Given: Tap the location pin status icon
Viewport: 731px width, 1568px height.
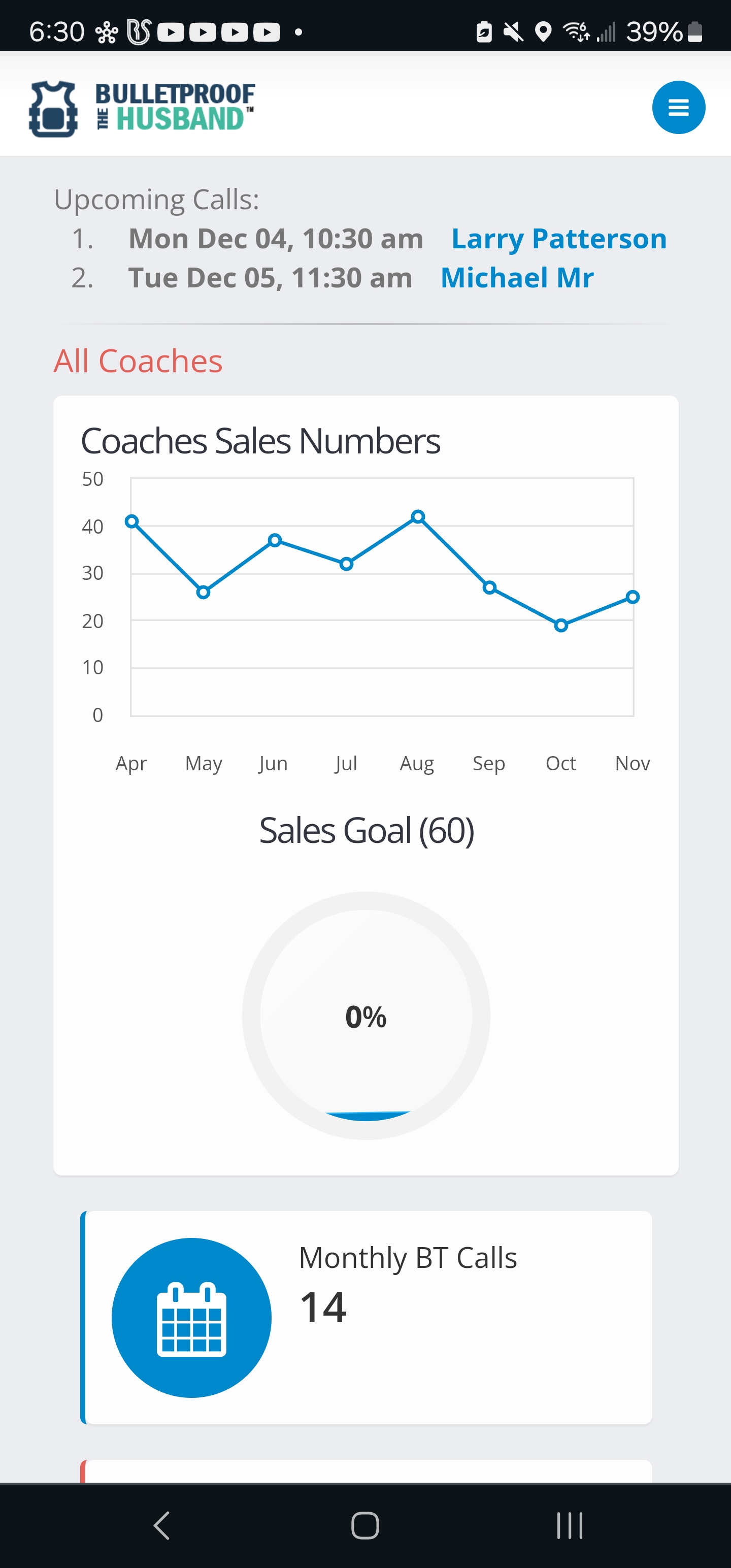Looking at the screenshot, I should [x=543, y=31].
